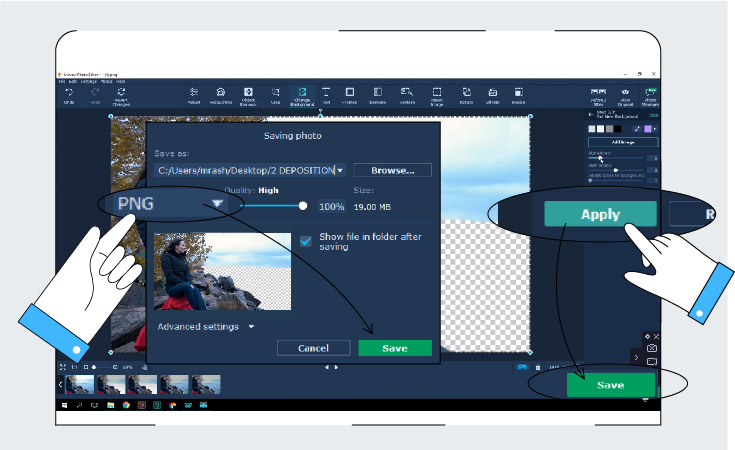Click Cancel in Saving photo dialog
The image size is (735, 450).
[x=314, y=348]
